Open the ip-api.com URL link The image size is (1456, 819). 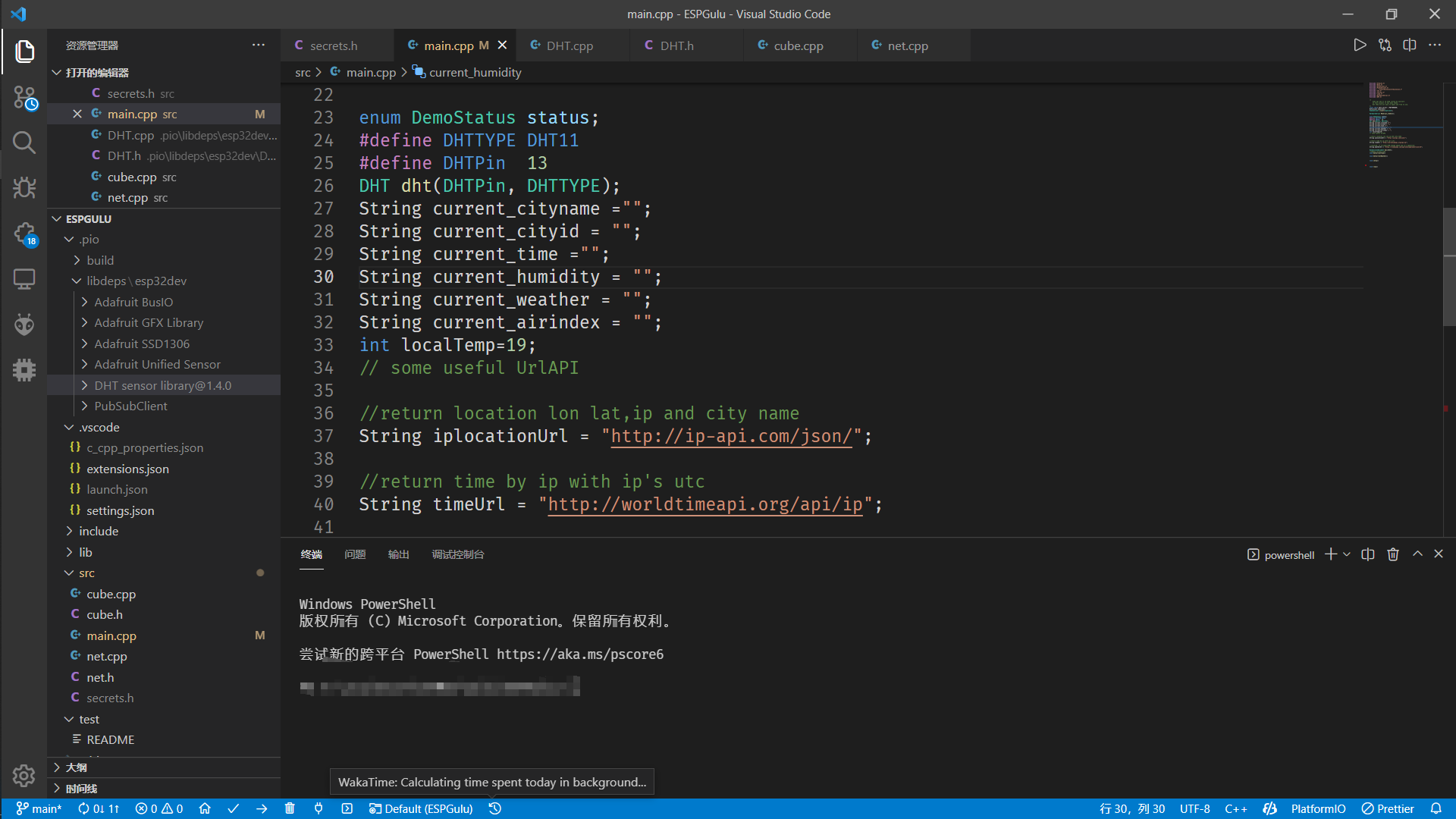[731, 436]
